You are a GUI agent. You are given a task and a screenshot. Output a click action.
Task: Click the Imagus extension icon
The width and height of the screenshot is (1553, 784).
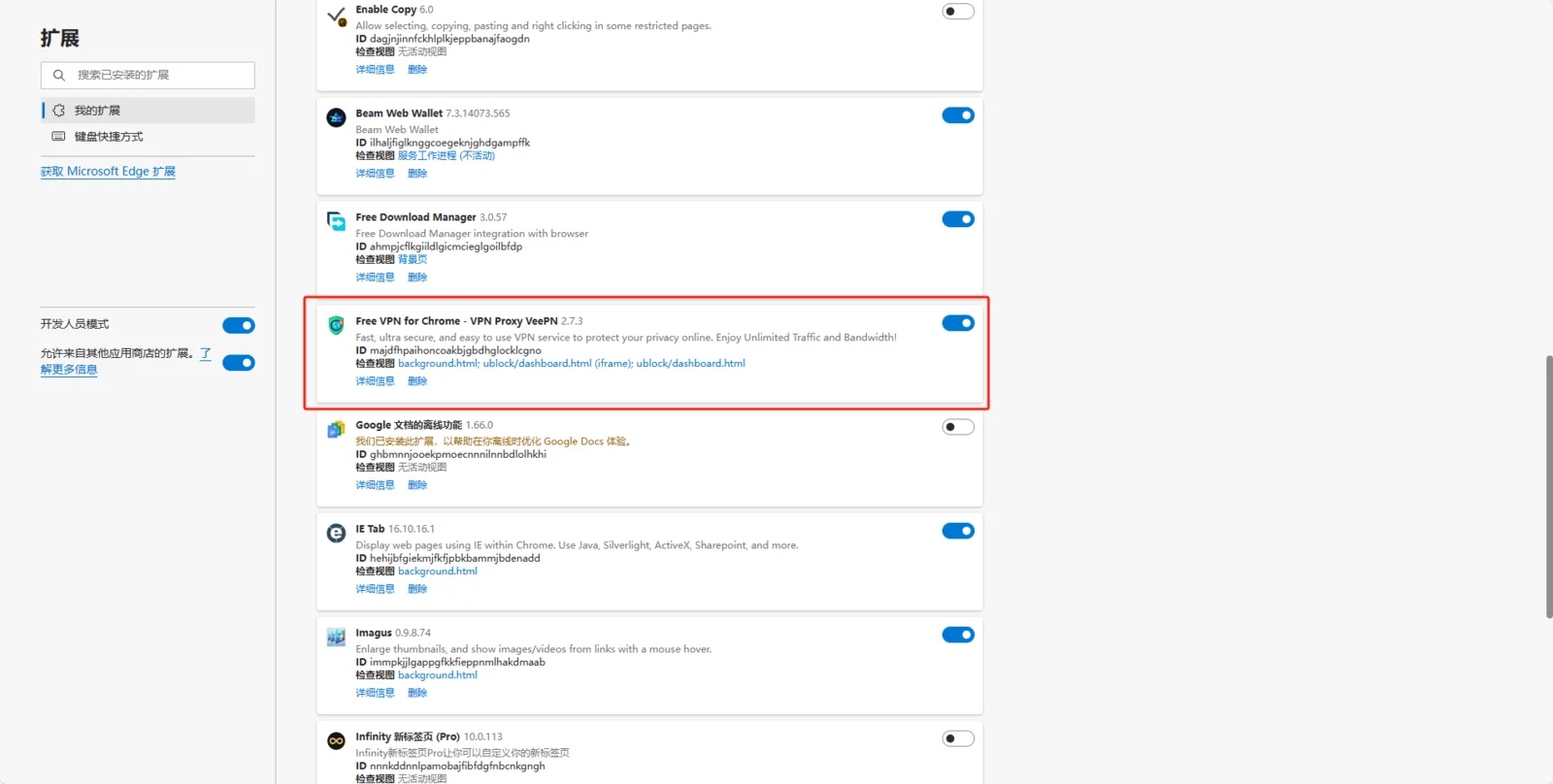[337, 637]
